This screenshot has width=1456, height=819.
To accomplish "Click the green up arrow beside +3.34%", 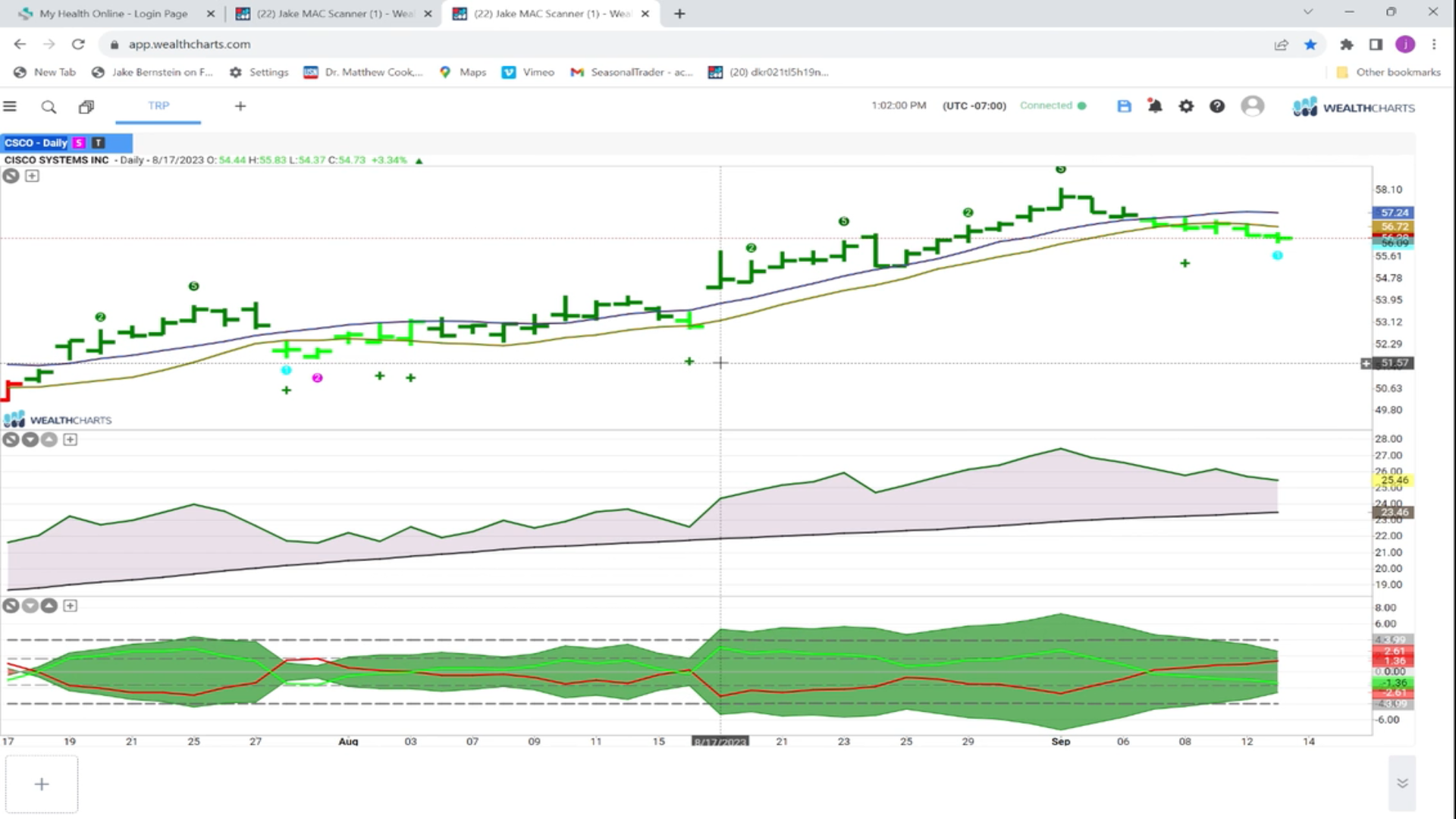I will pyautogui.click(x=419, y=161).
